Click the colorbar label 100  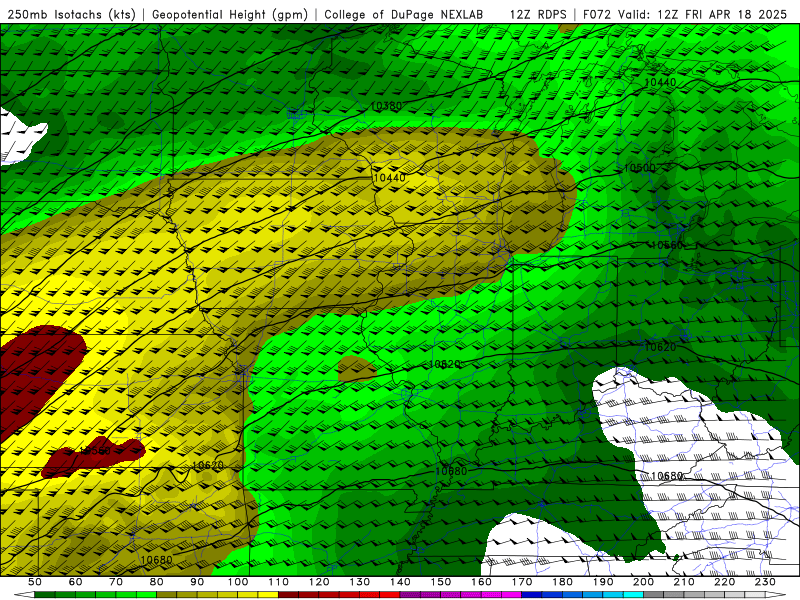[238, 582]
